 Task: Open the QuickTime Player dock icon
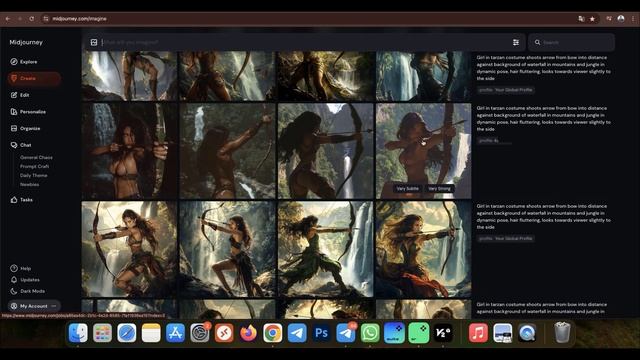527,333
